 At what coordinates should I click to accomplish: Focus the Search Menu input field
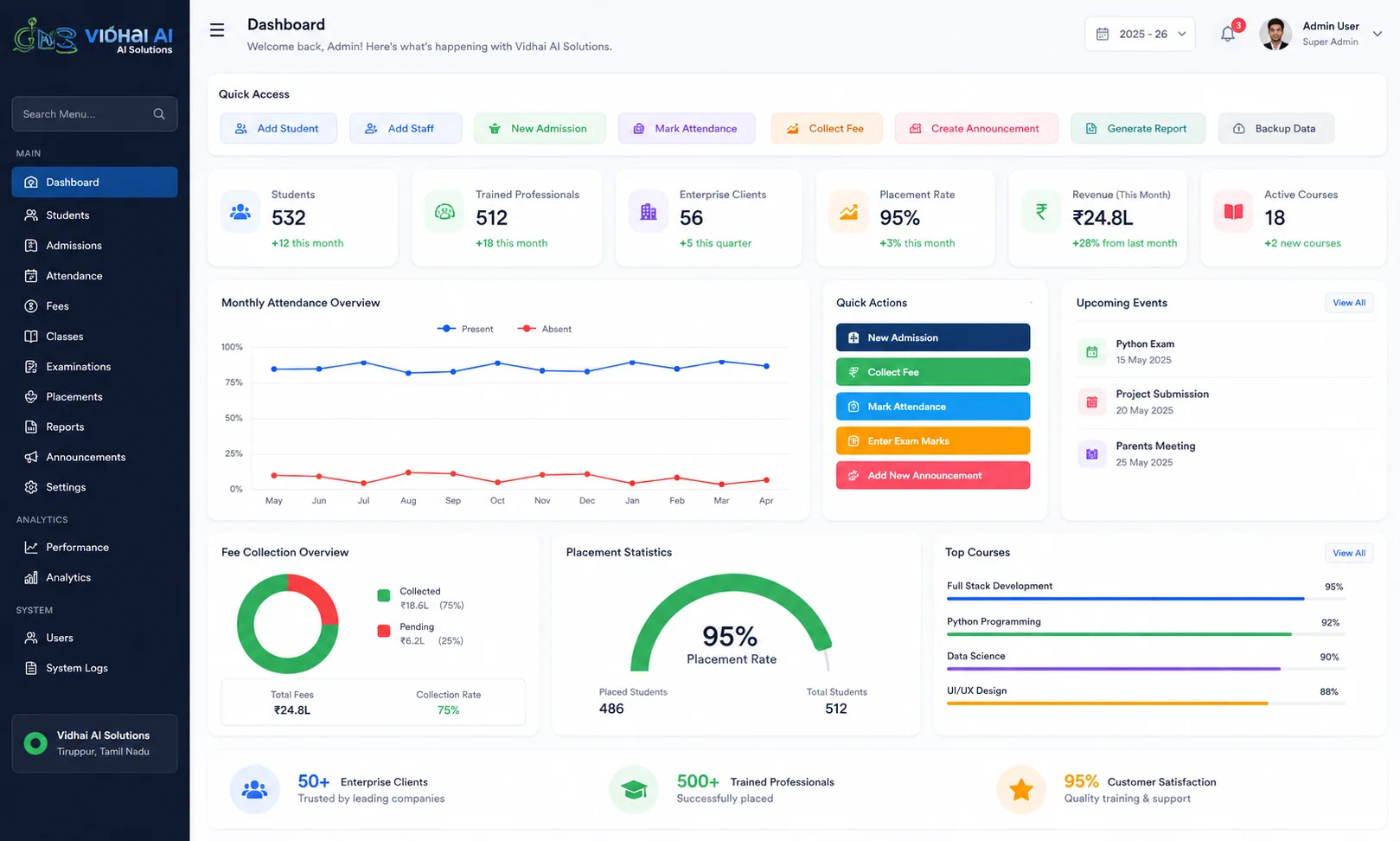tap(95, 114)
